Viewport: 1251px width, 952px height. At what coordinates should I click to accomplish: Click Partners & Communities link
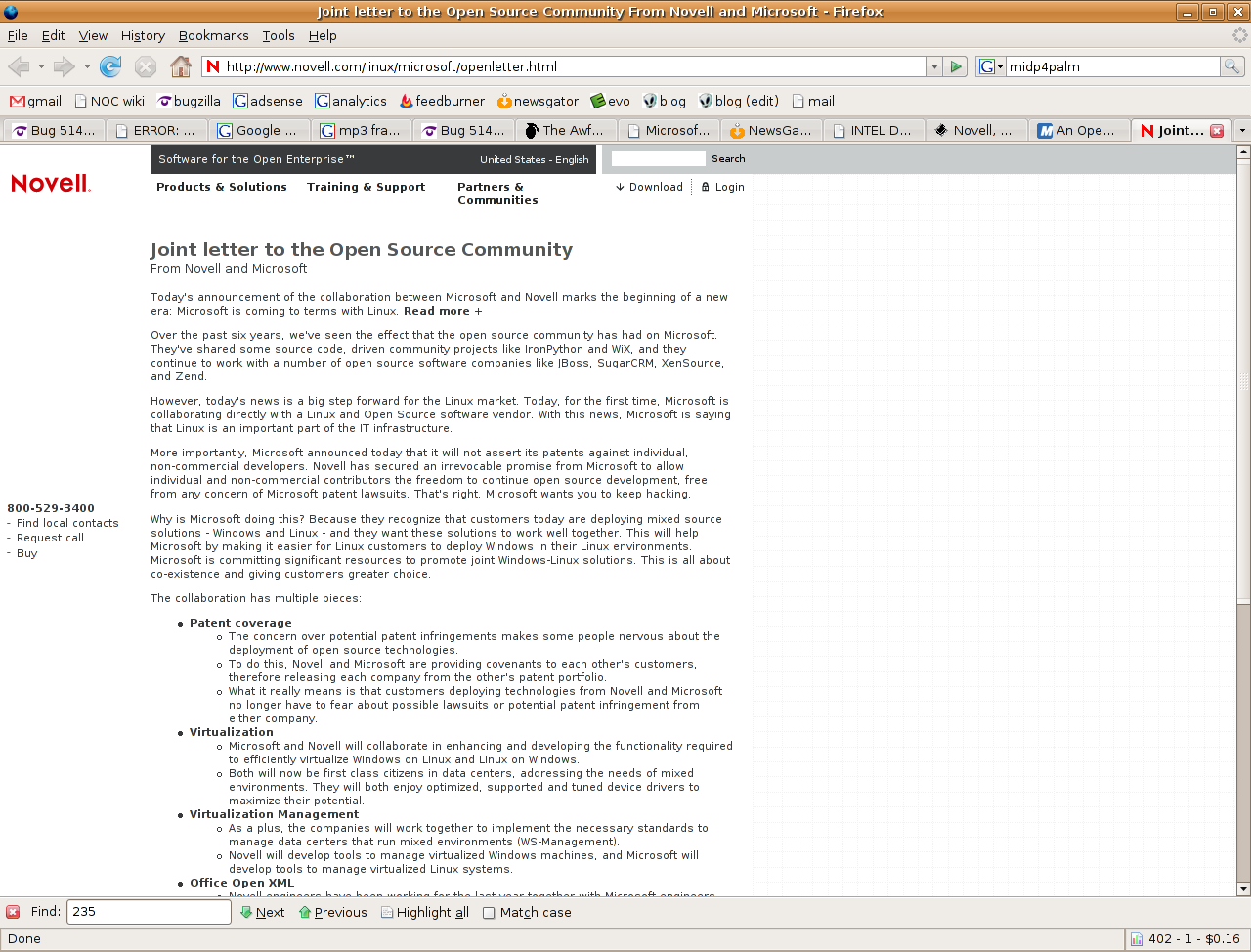(x=497, y=194)
